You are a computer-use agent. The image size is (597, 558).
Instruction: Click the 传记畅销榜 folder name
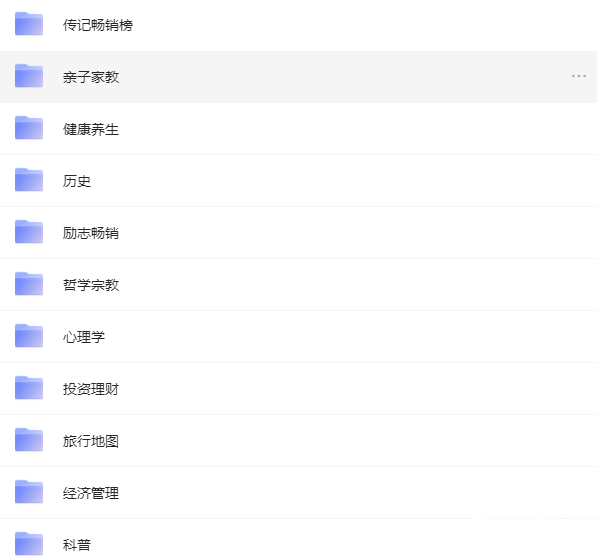pos(98,25)
